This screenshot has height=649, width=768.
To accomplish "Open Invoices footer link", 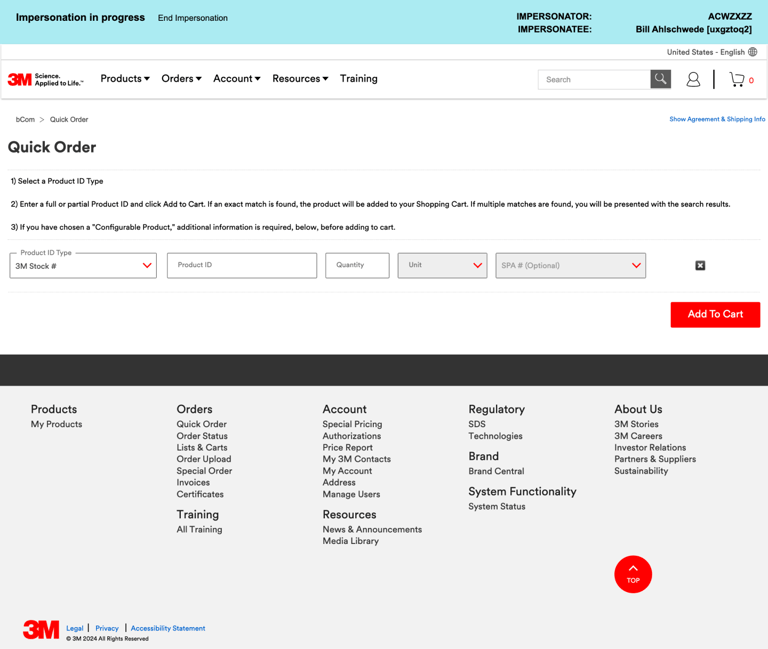I will coord(193,482).
